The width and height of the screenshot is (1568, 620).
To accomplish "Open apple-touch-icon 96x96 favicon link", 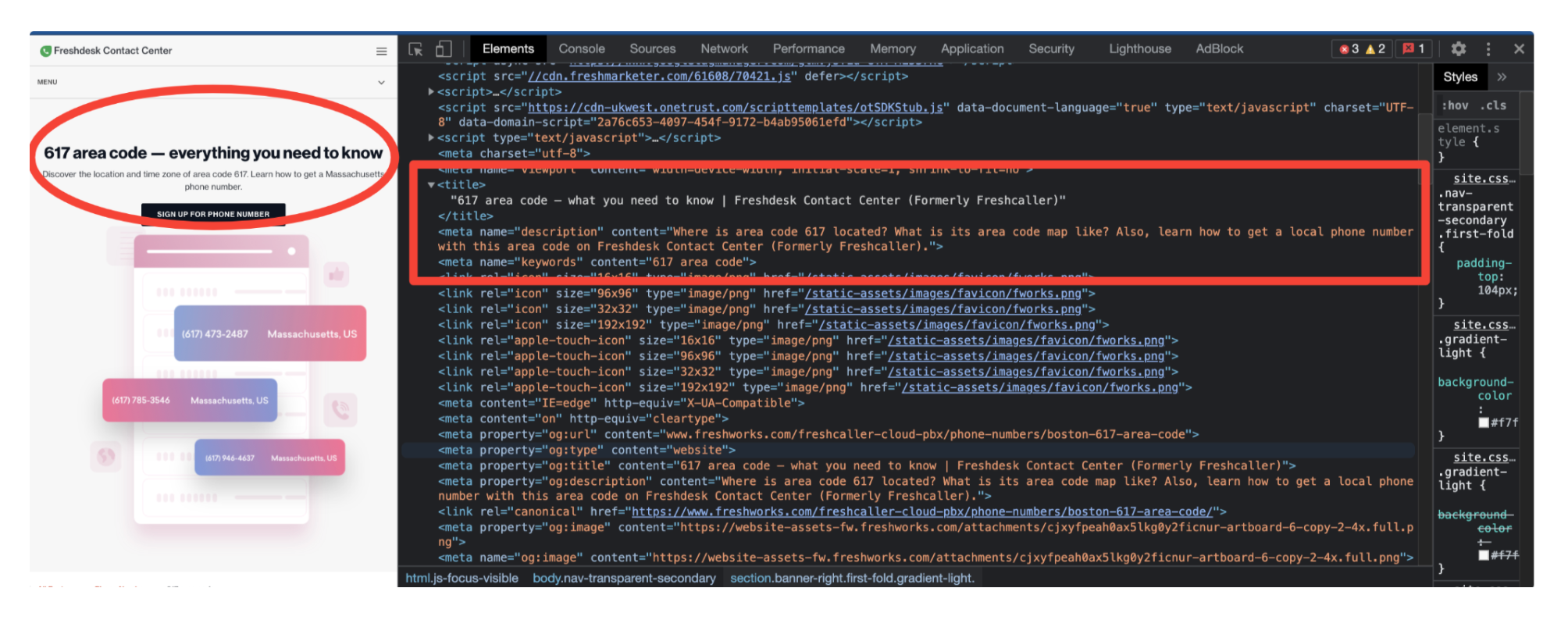I will (x=1026, y=356).
